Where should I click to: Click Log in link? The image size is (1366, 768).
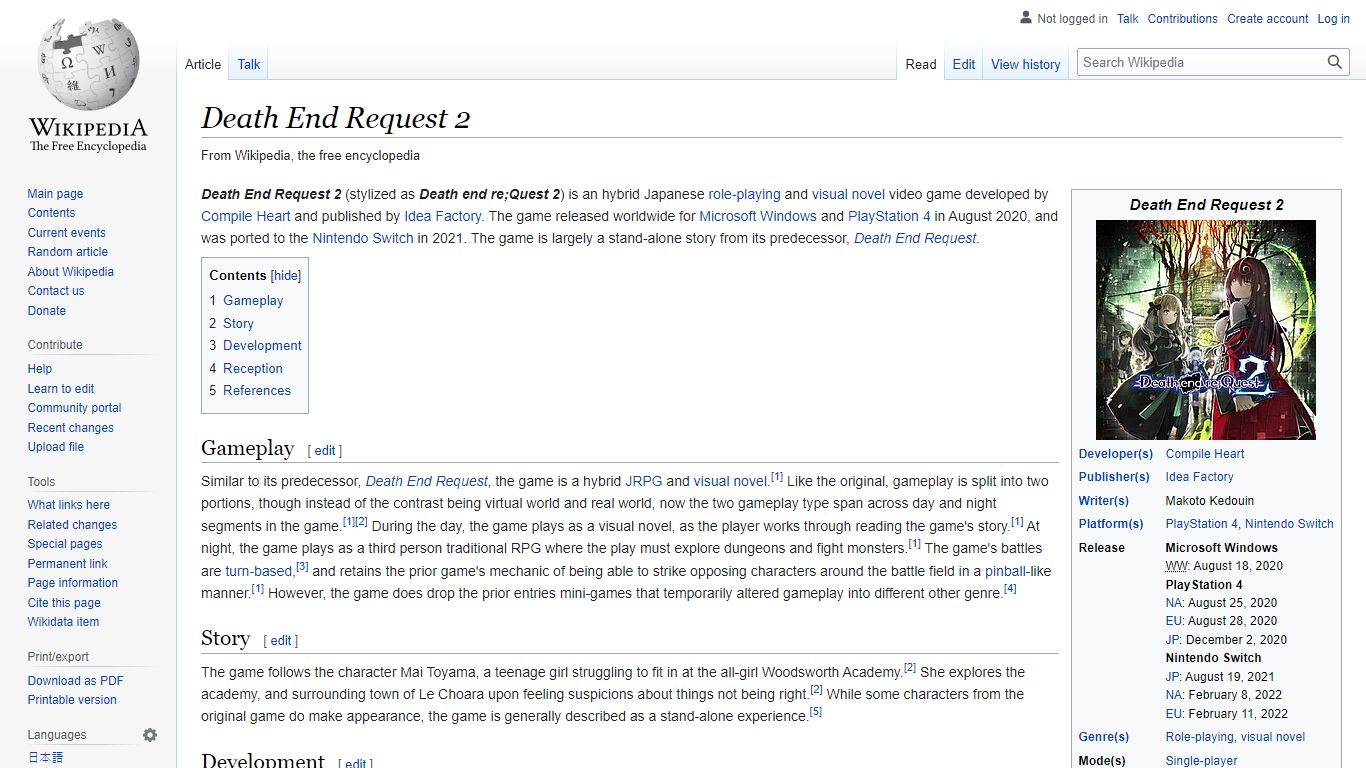(1334, 19)
